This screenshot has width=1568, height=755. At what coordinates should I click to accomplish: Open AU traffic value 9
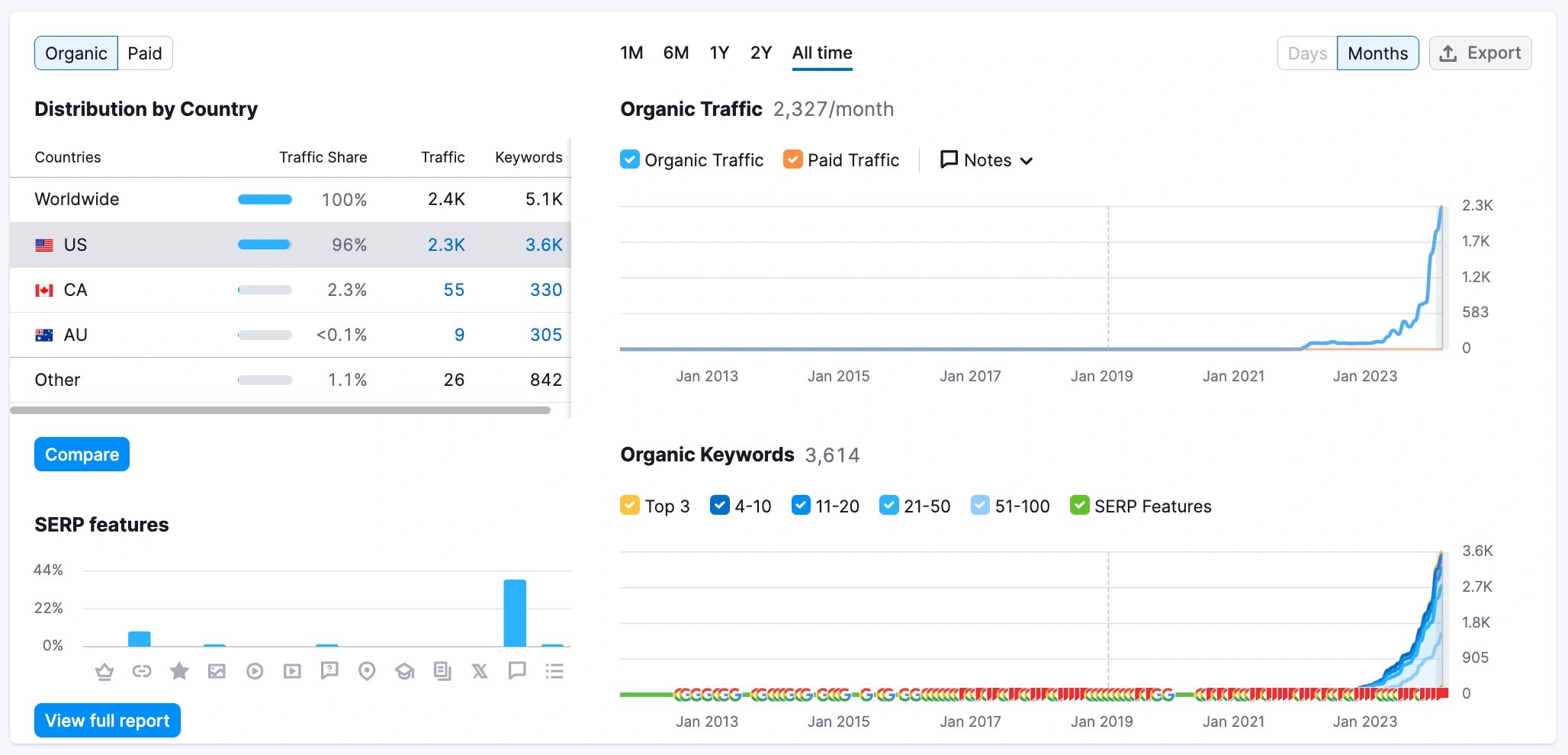coord(459,335)
